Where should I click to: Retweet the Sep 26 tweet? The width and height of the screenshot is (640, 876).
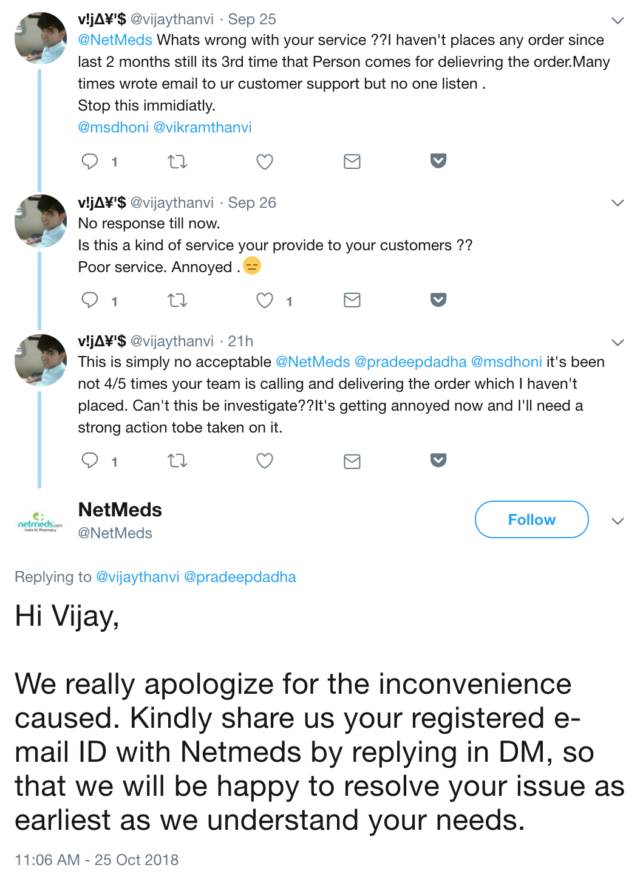point(177,300)
